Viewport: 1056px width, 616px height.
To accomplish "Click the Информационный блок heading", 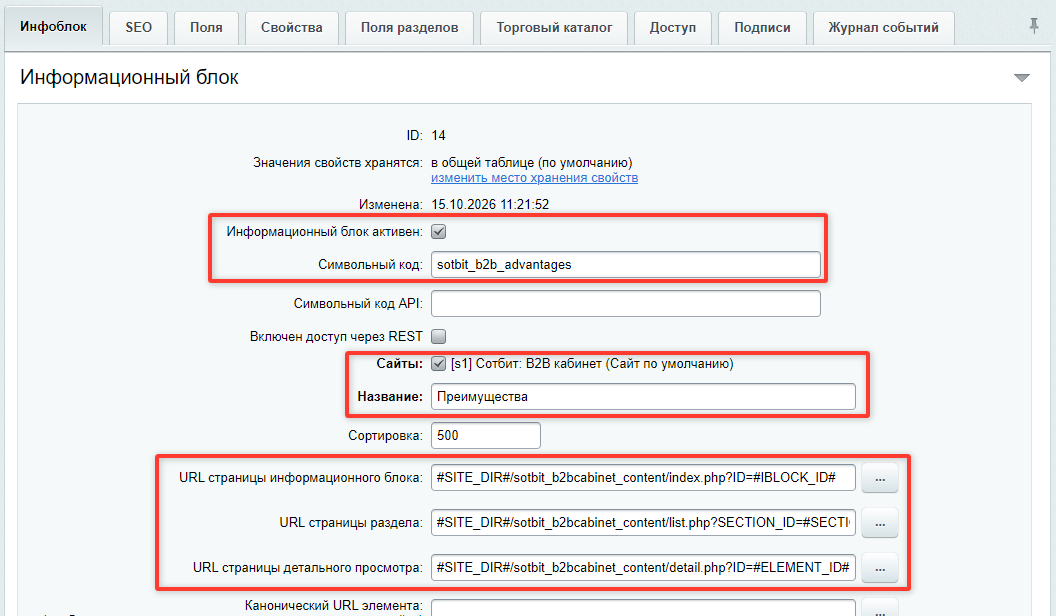I will (x=129, y=77).
